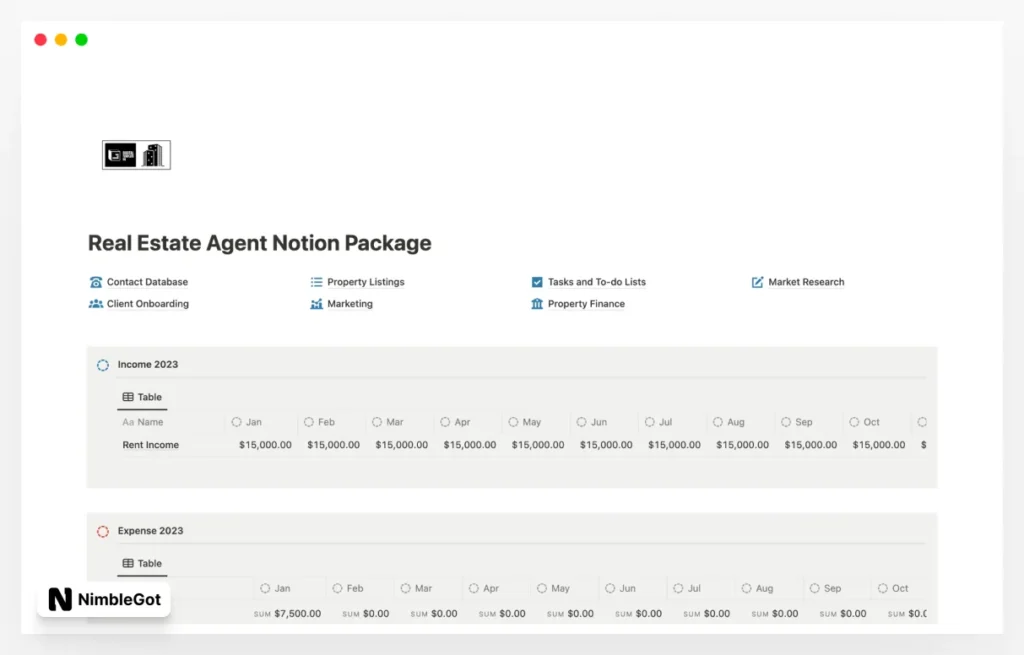This screenshot has width=1024, height=655.
Task: Click the Income 2023 database icon
Action: click(102, 365)
